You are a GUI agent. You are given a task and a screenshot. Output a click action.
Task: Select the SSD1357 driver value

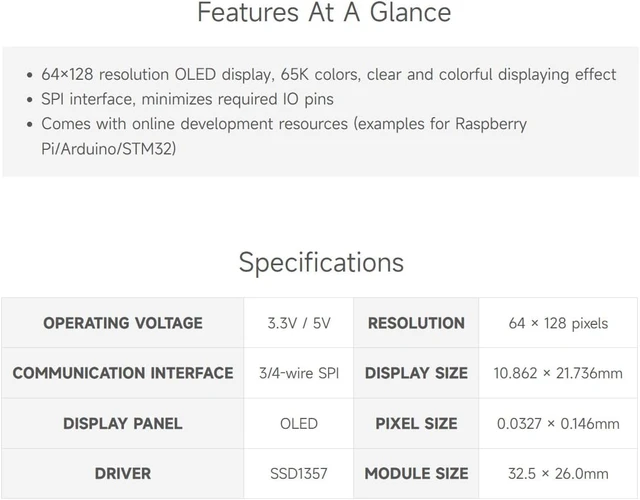coord(299,473)
